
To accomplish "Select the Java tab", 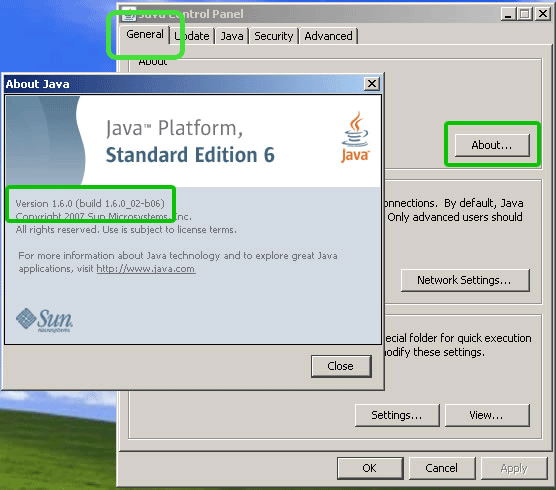I will [232, 36].
